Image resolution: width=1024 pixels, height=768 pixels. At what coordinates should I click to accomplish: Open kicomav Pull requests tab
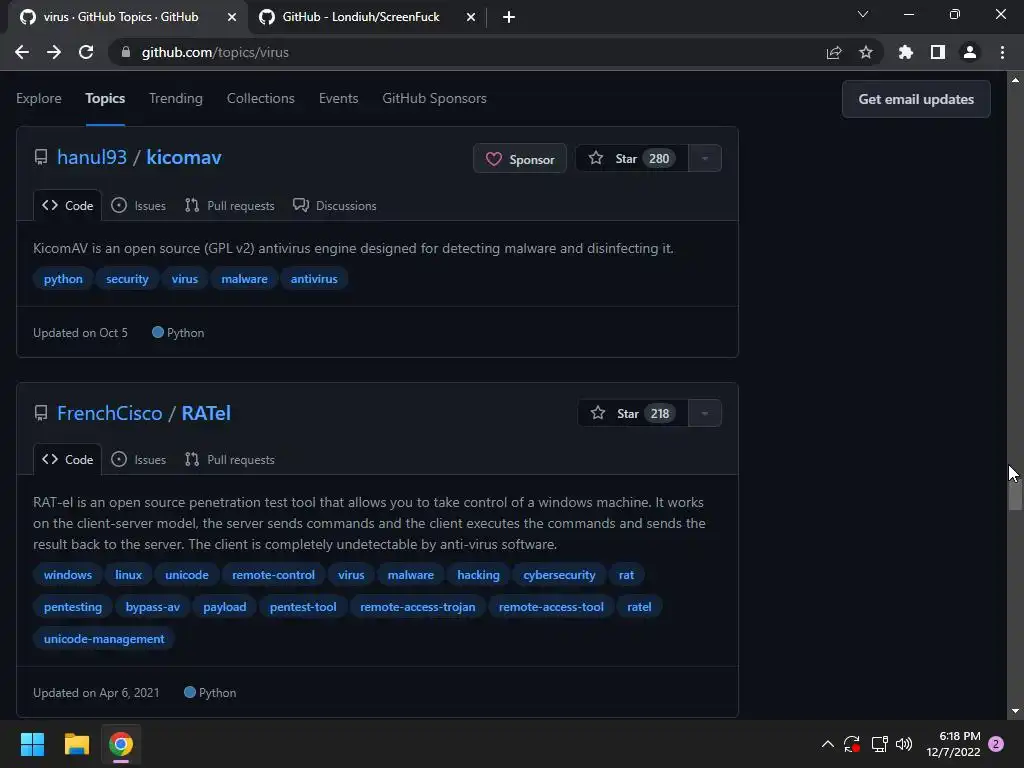(230, 206)
